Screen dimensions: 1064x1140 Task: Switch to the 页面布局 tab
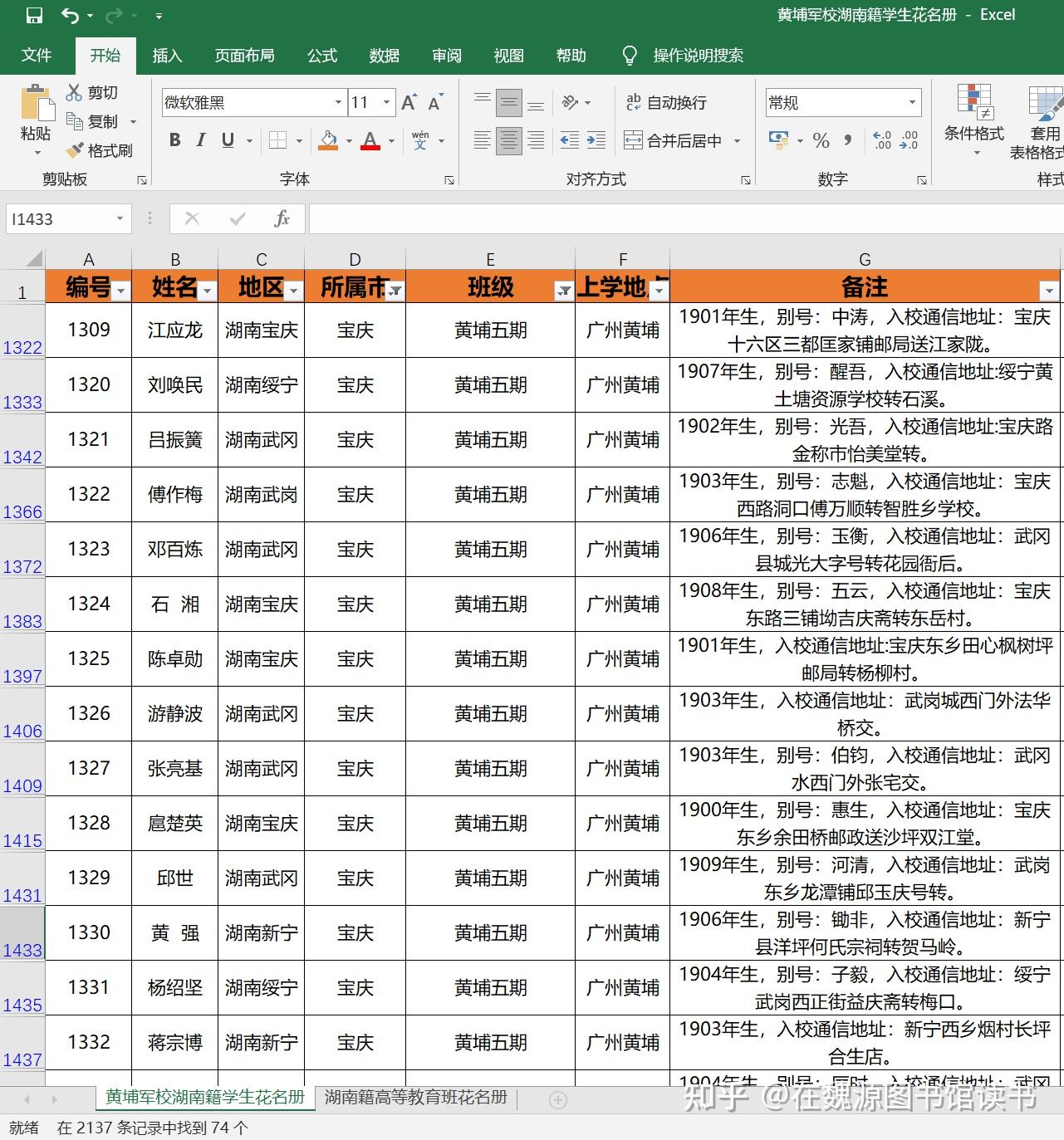[x=244, y=55]
